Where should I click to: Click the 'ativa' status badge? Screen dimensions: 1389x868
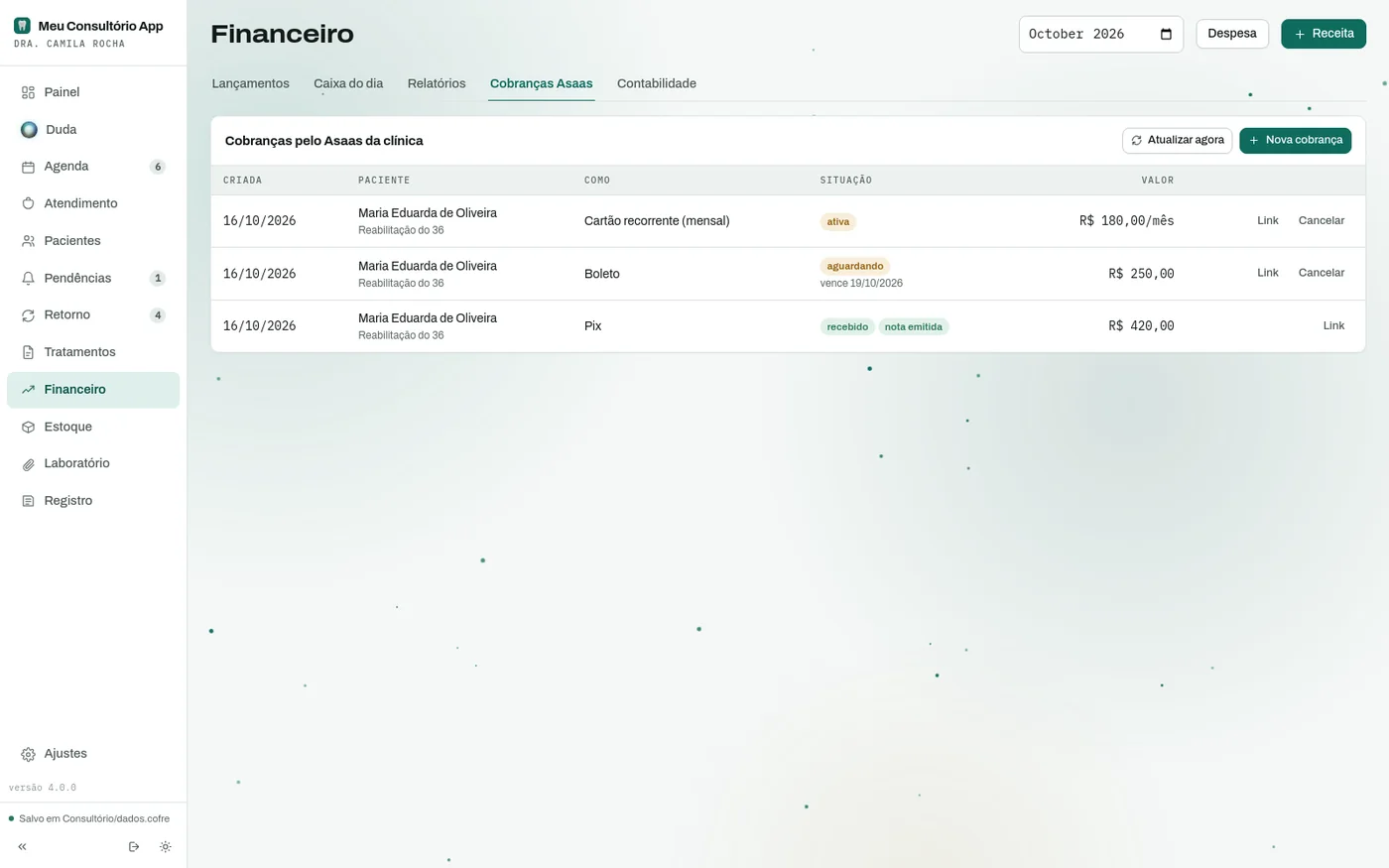click(x=838, y=222)
